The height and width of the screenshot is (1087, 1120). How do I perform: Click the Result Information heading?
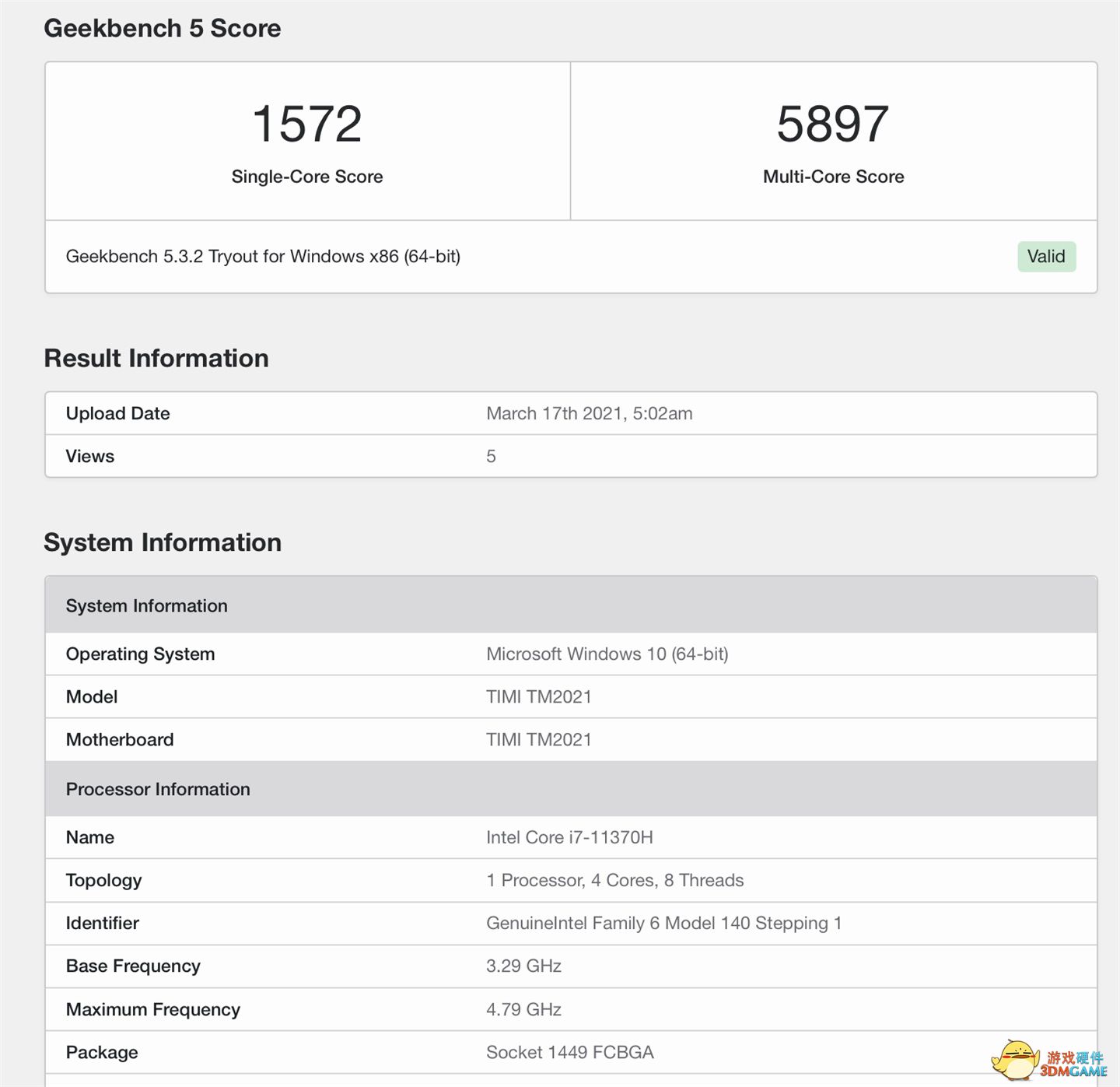[156, 358]
